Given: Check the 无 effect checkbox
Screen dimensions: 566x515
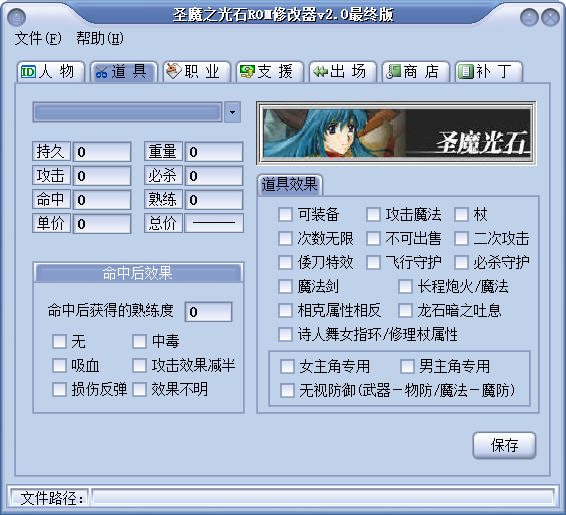Looking at the screenshot, I should coord(59,341).
